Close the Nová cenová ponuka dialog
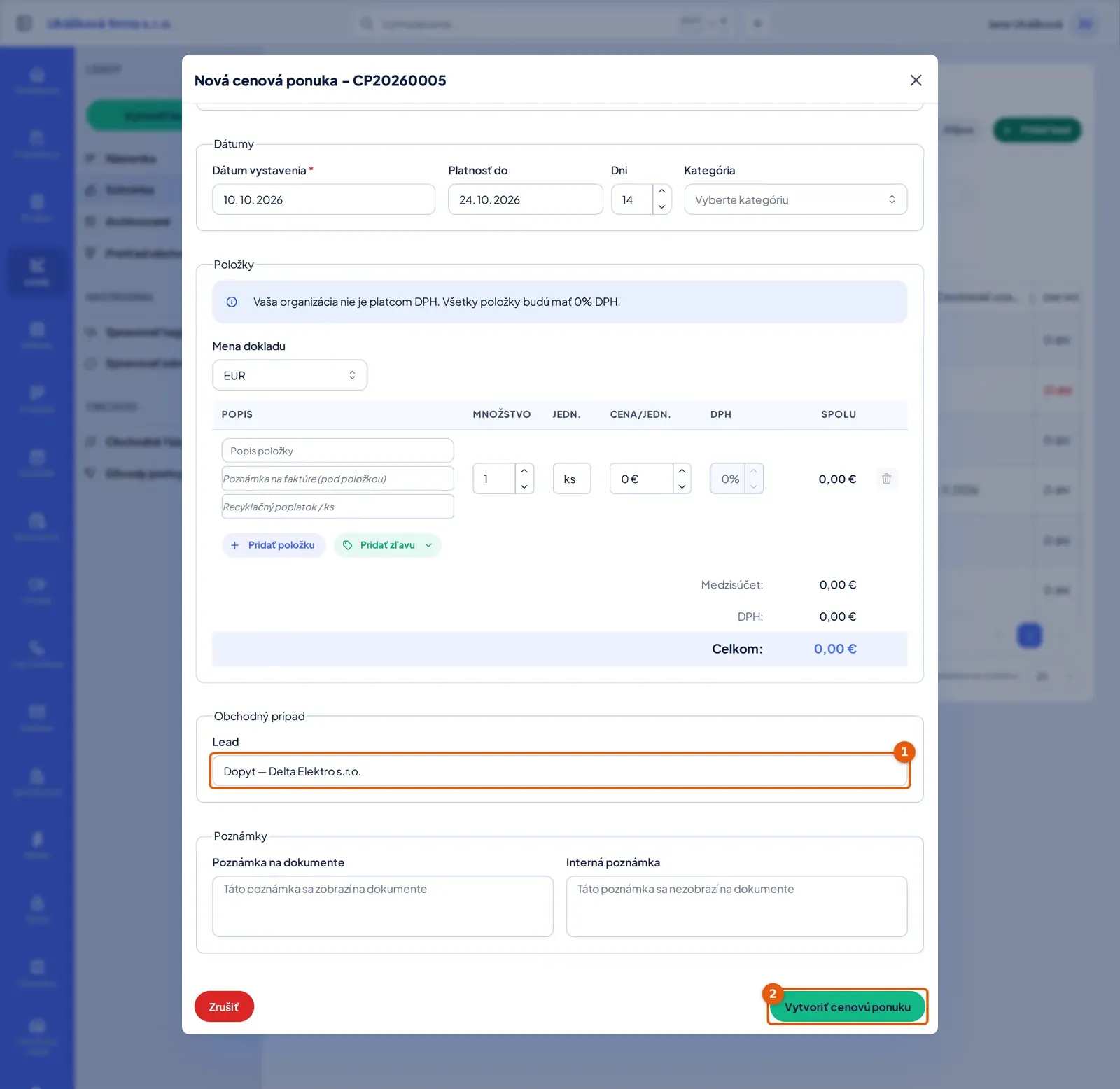The width and height of the screenshot is (1120, 1089). [916, 80]
